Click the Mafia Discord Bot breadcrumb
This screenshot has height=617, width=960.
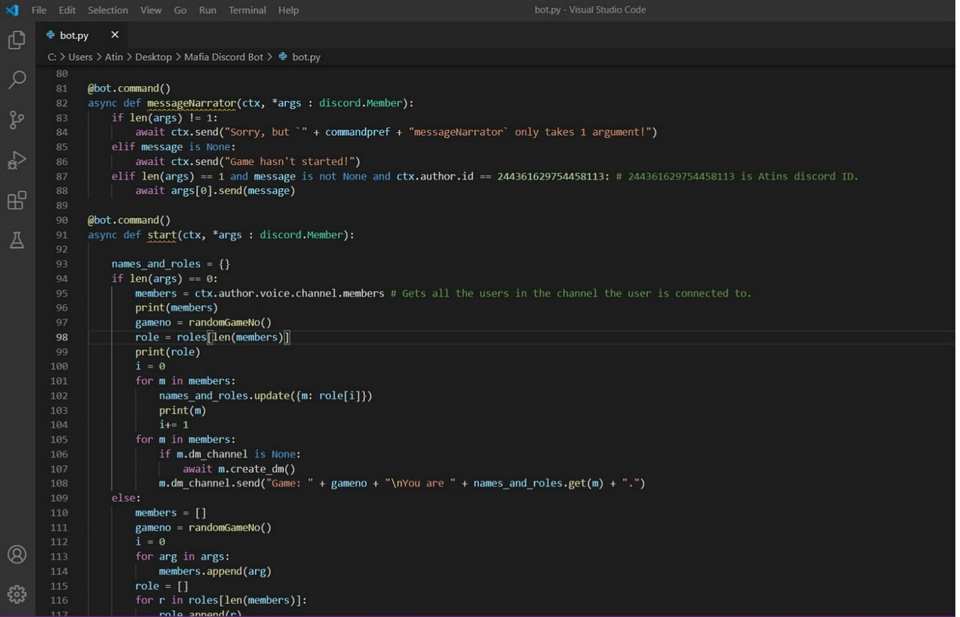[x=223, y=57]
